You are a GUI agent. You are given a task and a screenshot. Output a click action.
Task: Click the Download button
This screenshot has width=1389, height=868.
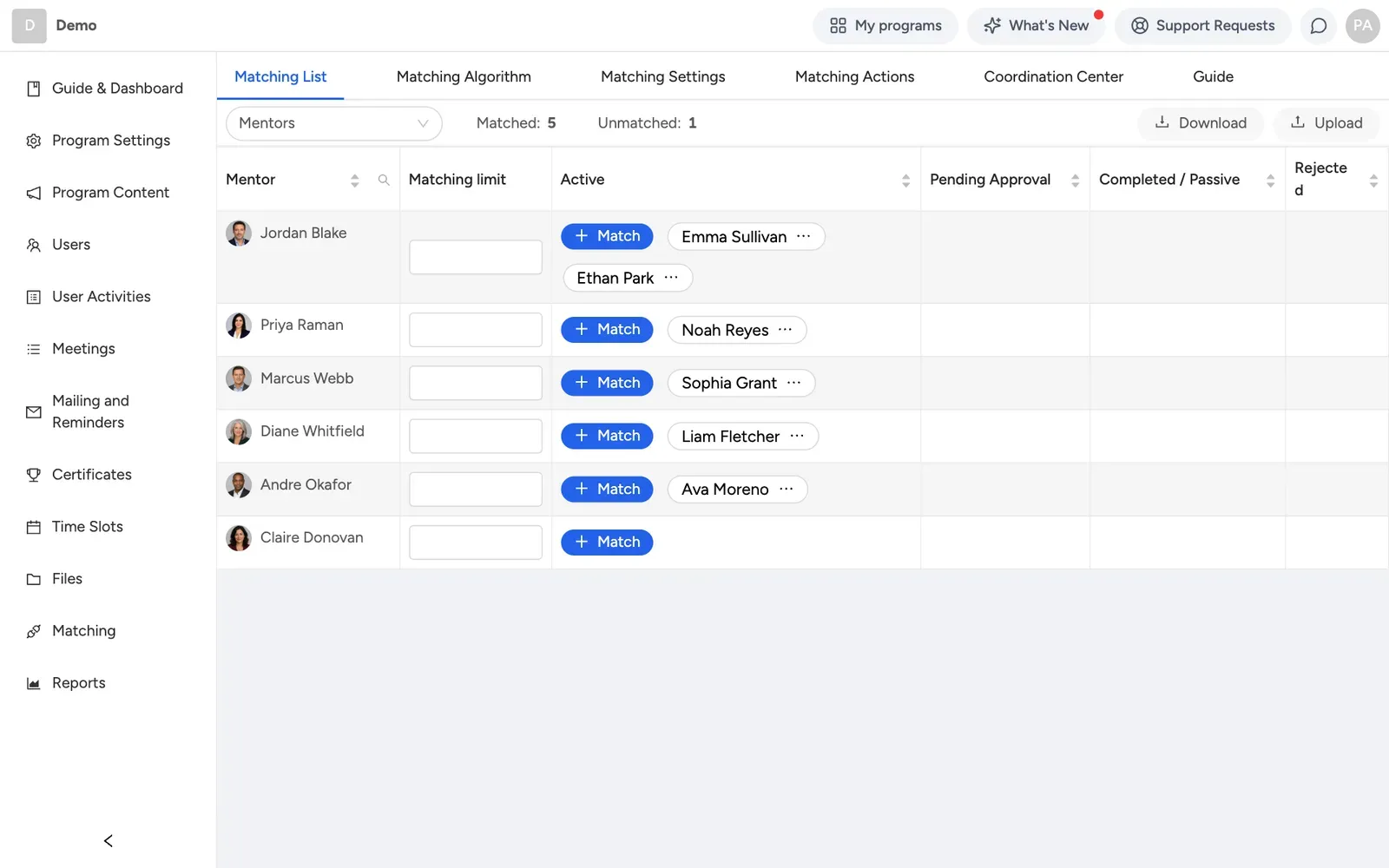coord(1201,123)
